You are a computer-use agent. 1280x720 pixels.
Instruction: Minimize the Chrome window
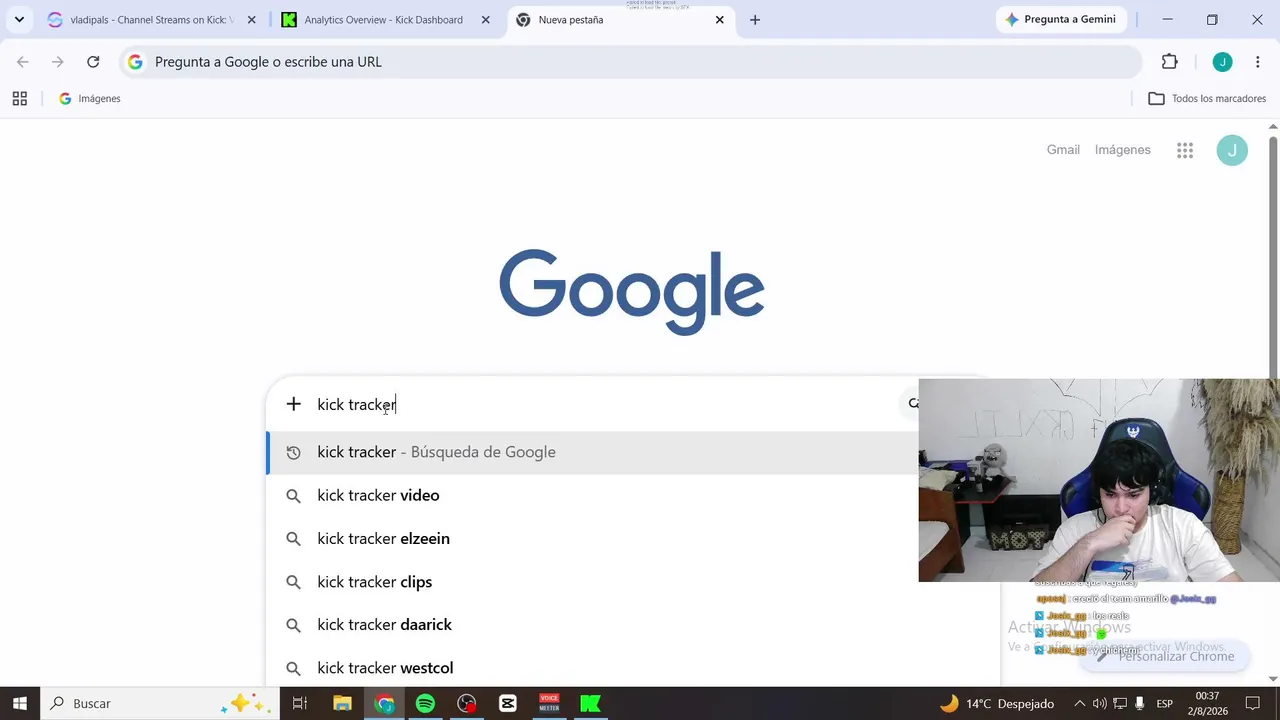(x=1167, y=20)
